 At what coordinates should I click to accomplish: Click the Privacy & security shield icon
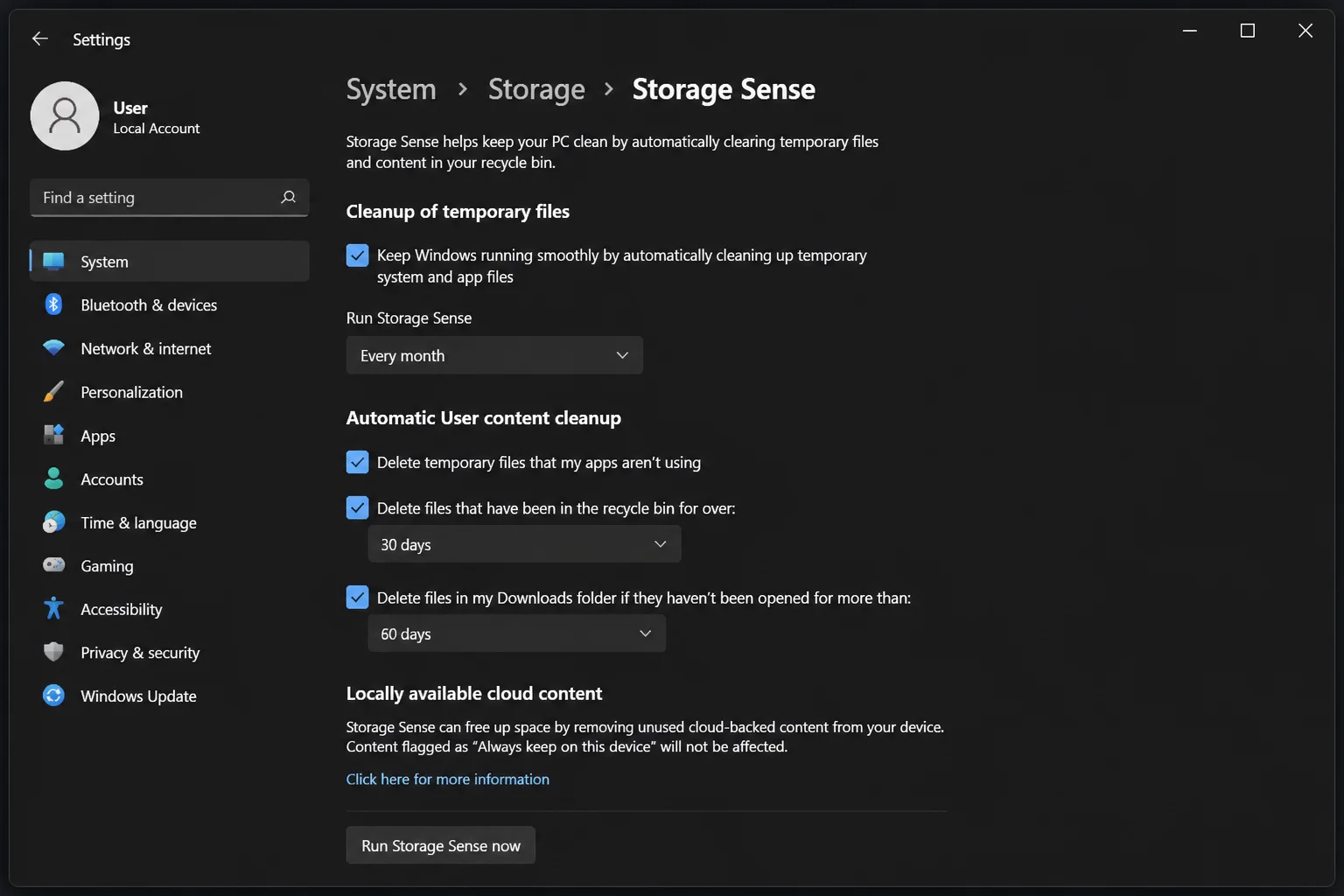coord(53,652)
